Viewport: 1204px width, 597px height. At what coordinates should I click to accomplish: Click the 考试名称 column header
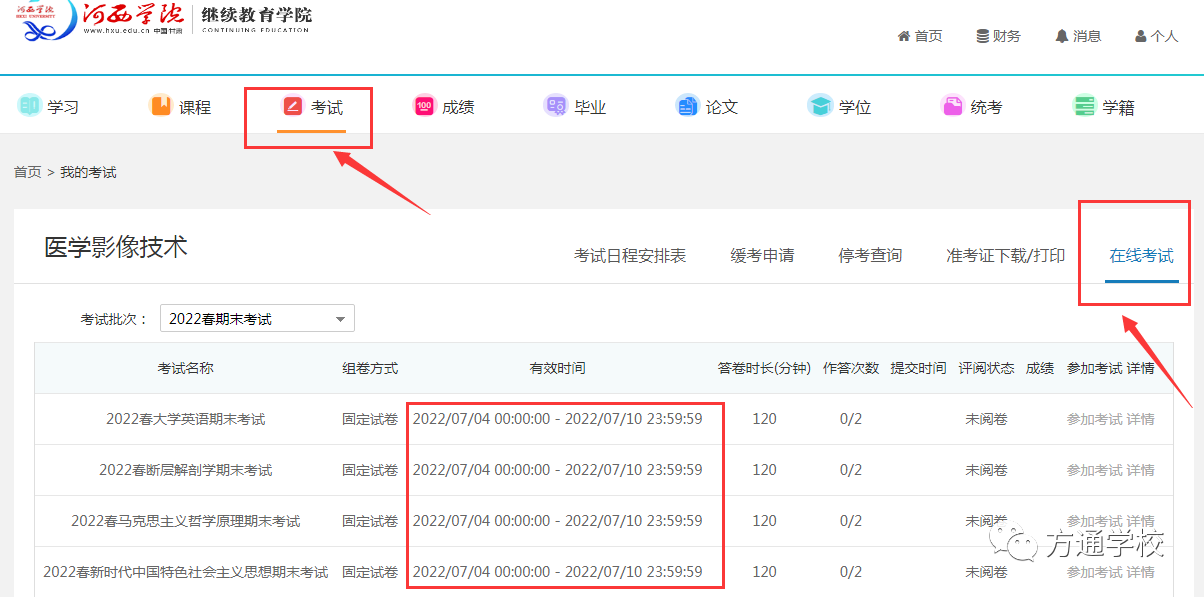(186, 368)
